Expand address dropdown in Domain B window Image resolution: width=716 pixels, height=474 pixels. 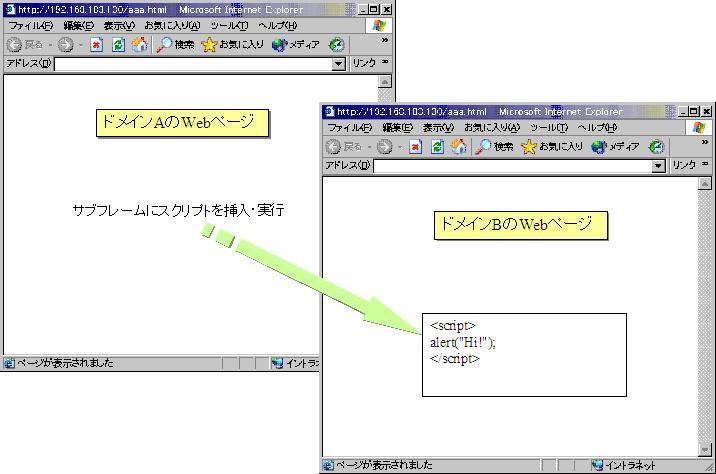click(x=658, y=166)
